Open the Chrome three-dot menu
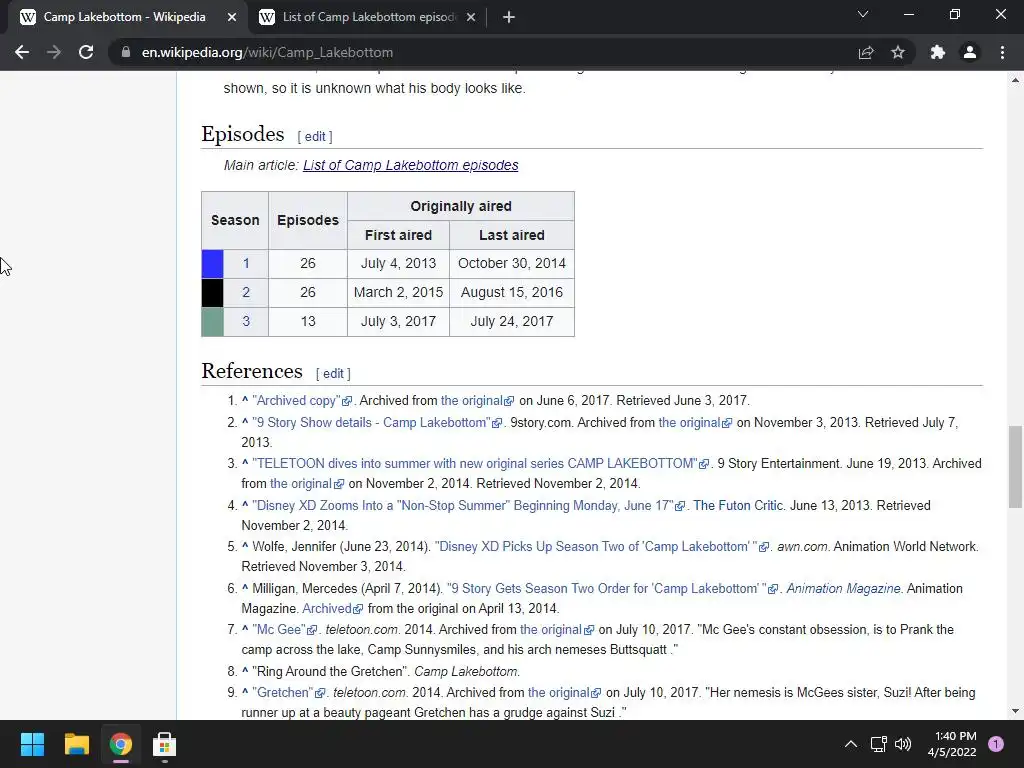 1002,52
